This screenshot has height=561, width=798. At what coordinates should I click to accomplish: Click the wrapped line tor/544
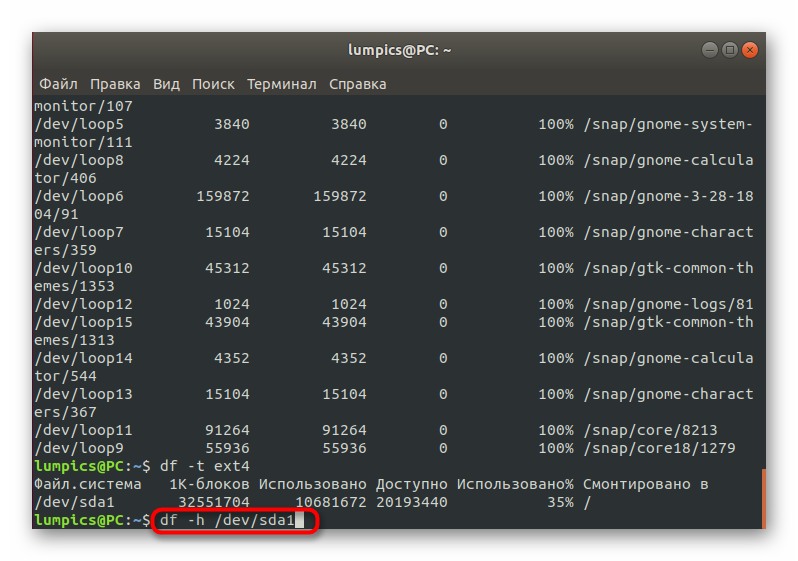[65, 376]
